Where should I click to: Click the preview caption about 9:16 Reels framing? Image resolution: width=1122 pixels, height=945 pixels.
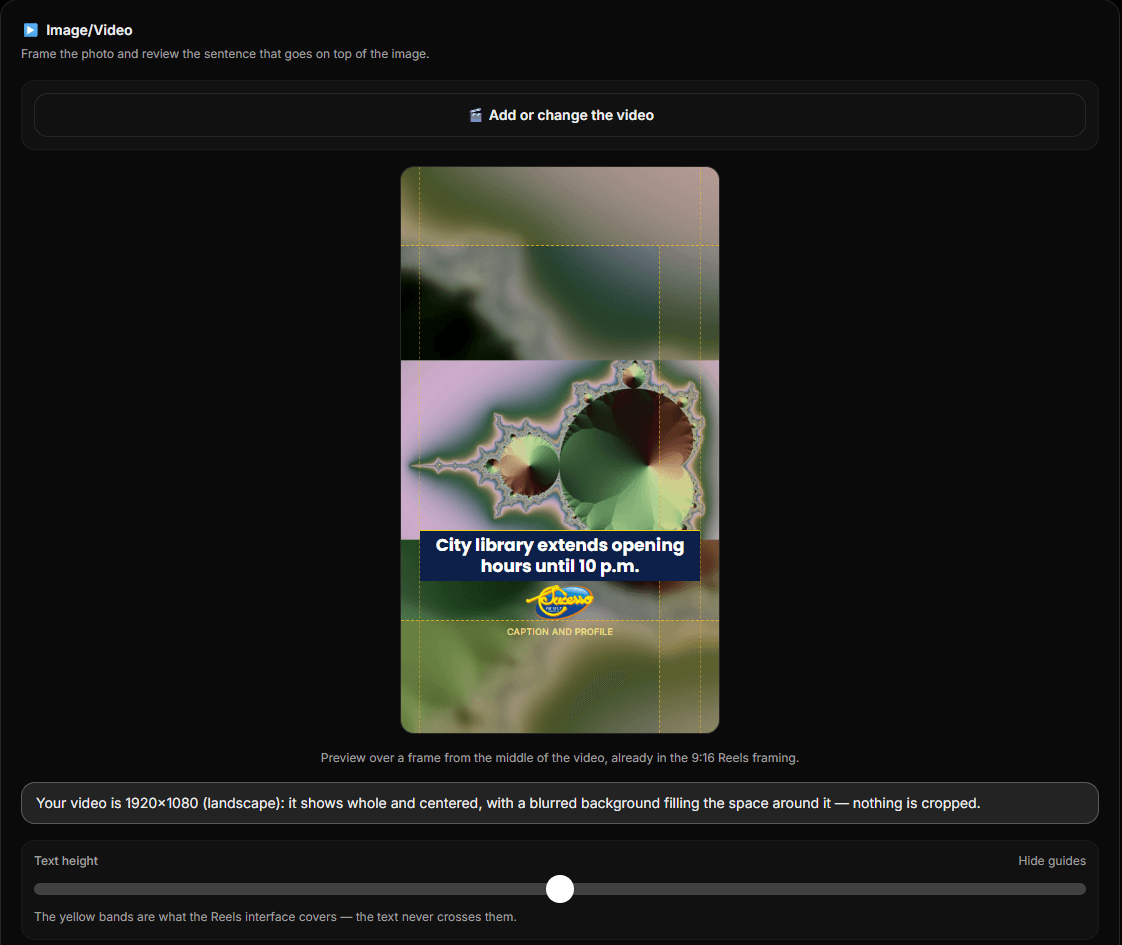point(560,758)
